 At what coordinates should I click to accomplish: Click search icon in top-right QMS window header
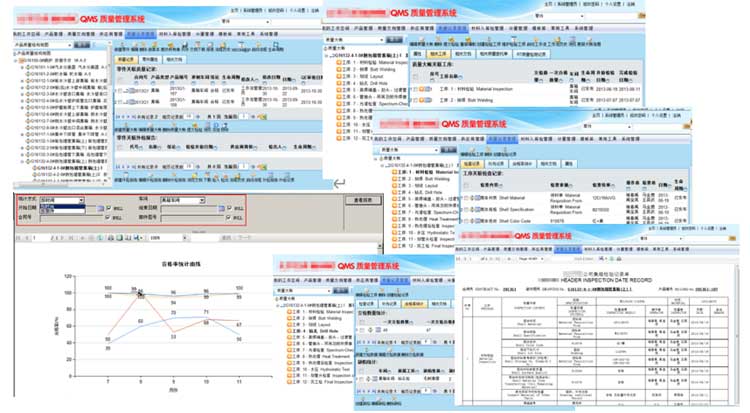641,16
